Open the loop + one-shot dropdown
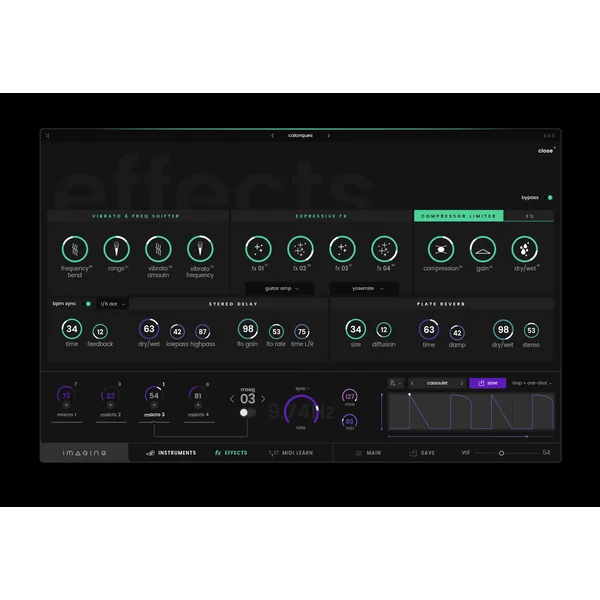Screen dimensions: 600x600 [532, 383]
